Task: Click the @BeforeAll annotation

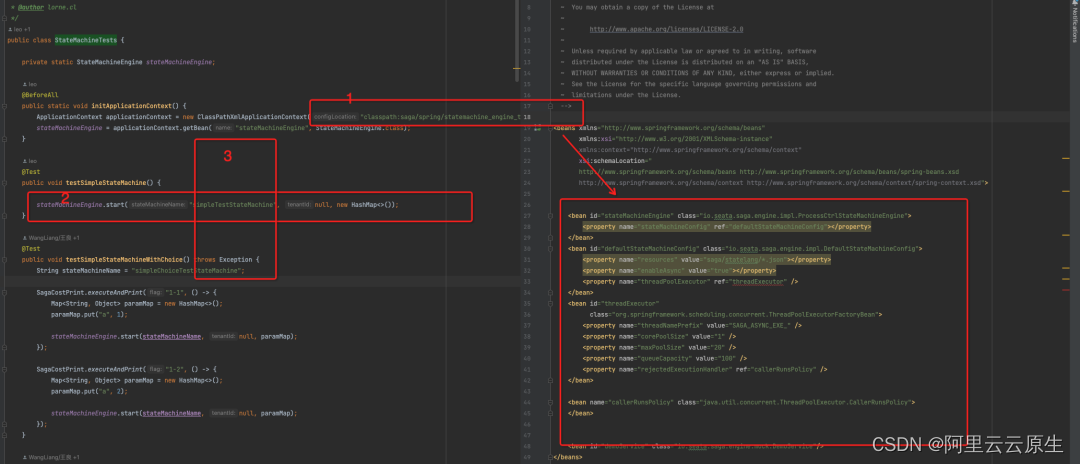Action: click(39, 95)
